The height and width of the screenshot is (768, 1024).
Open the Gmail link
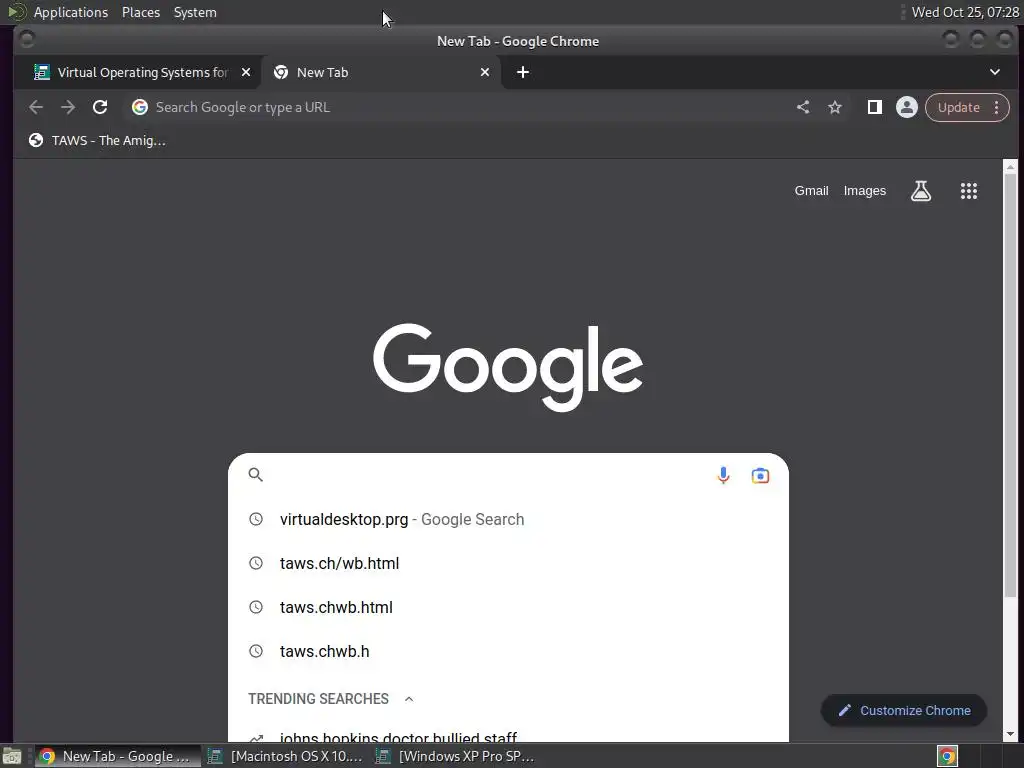811,191
